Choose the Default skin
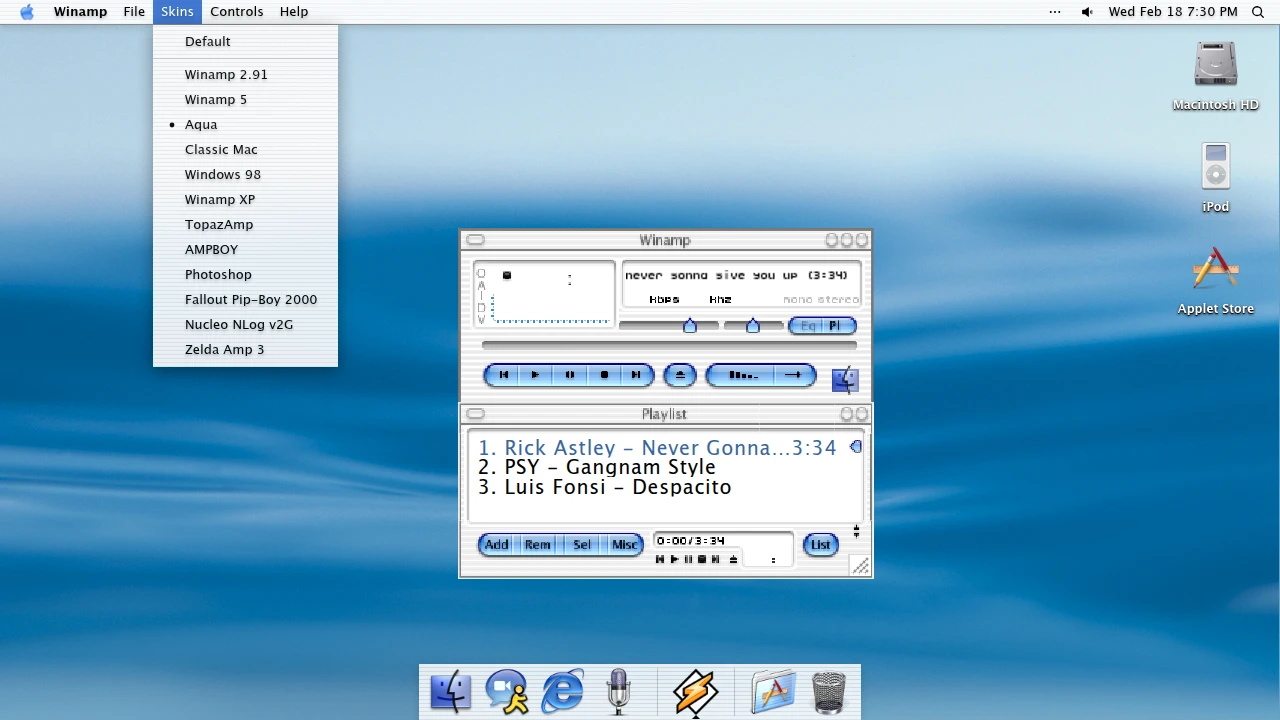 [x=245, y=41]
